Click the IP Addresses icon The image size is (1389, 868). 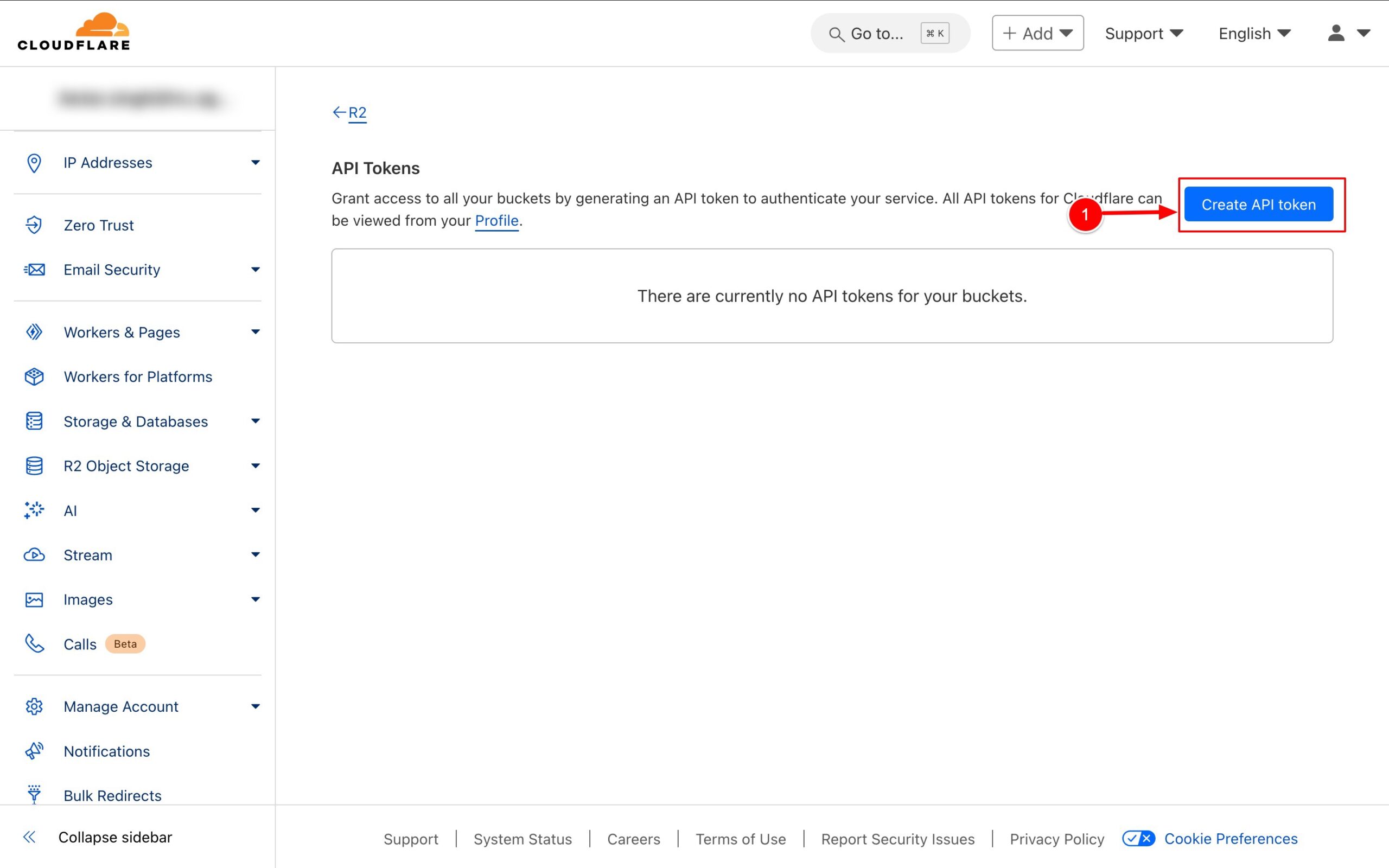pos(34,162)
